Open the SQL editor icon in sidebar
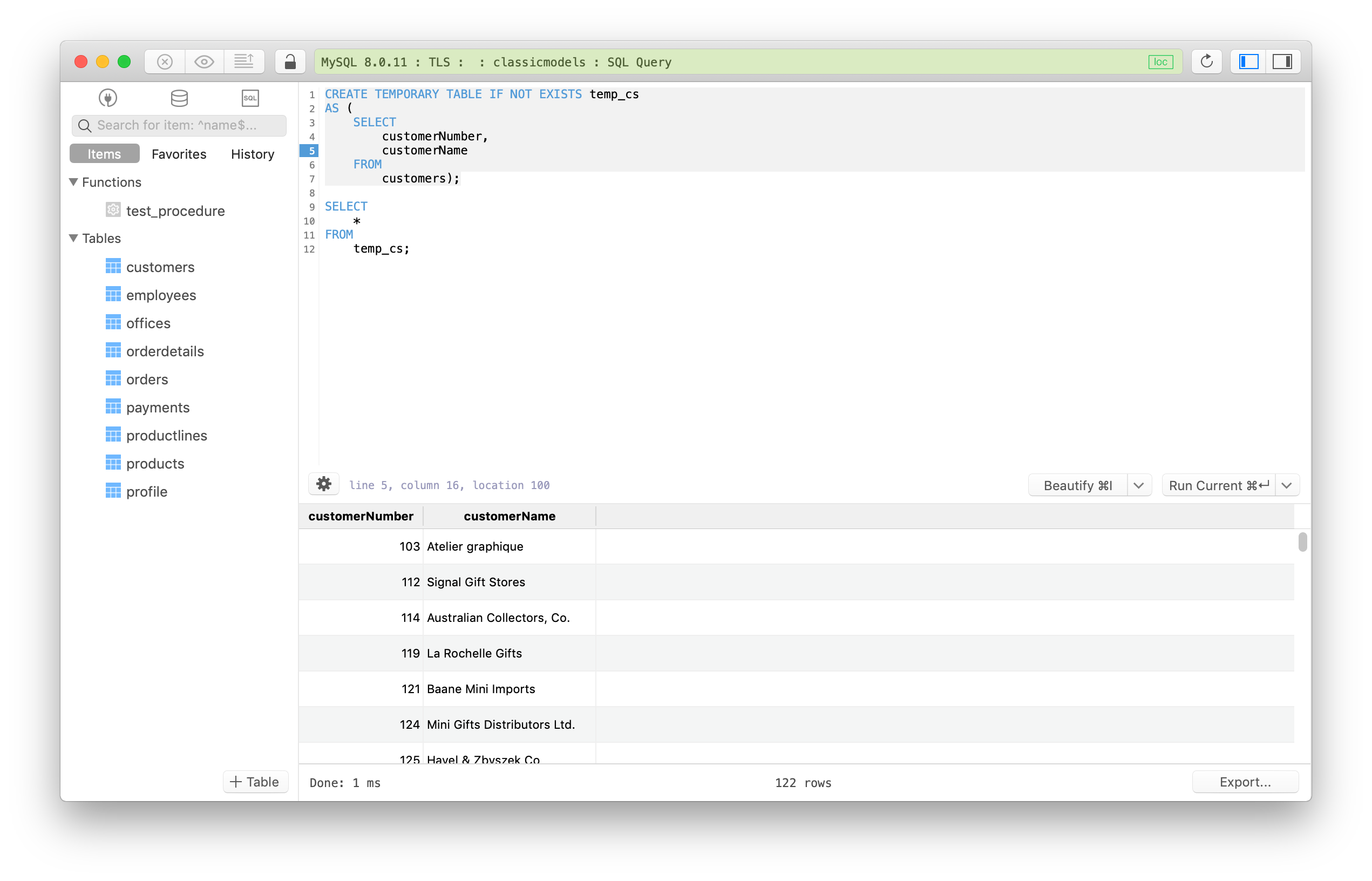The width and height of the screenshot is (1372, 881). coord(250,98)
